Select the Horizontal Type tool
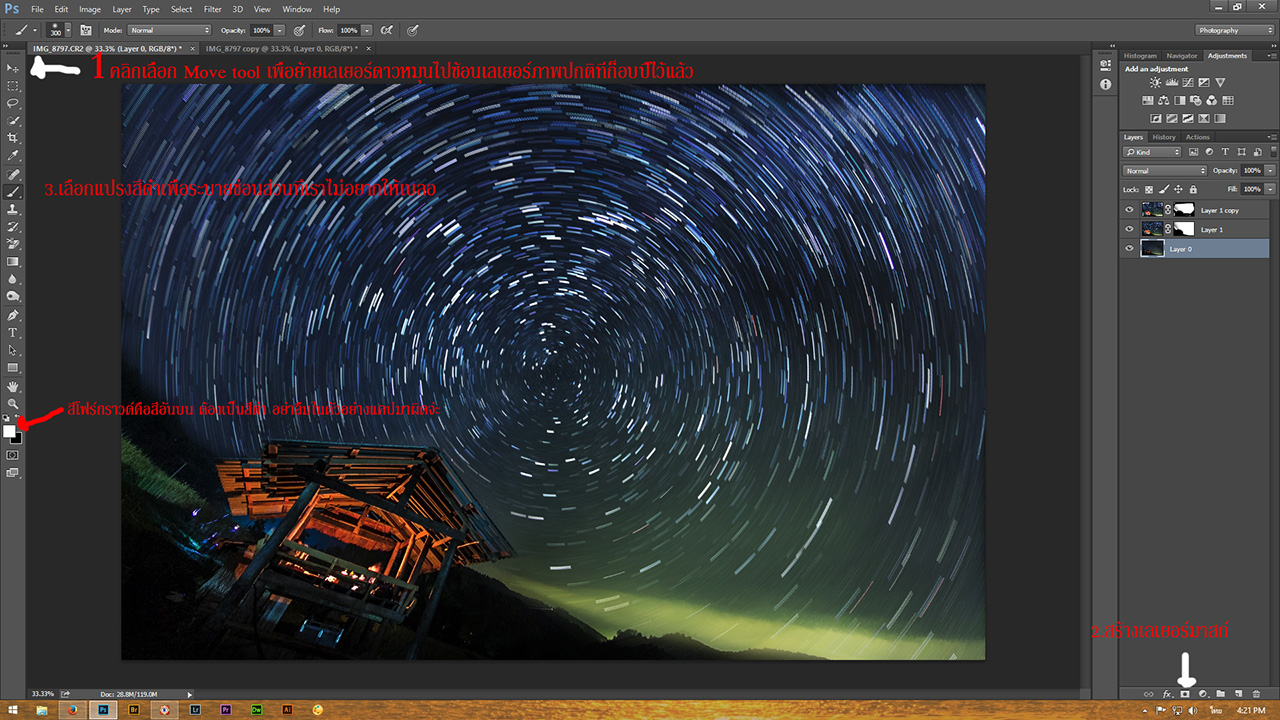 point(13,333)
